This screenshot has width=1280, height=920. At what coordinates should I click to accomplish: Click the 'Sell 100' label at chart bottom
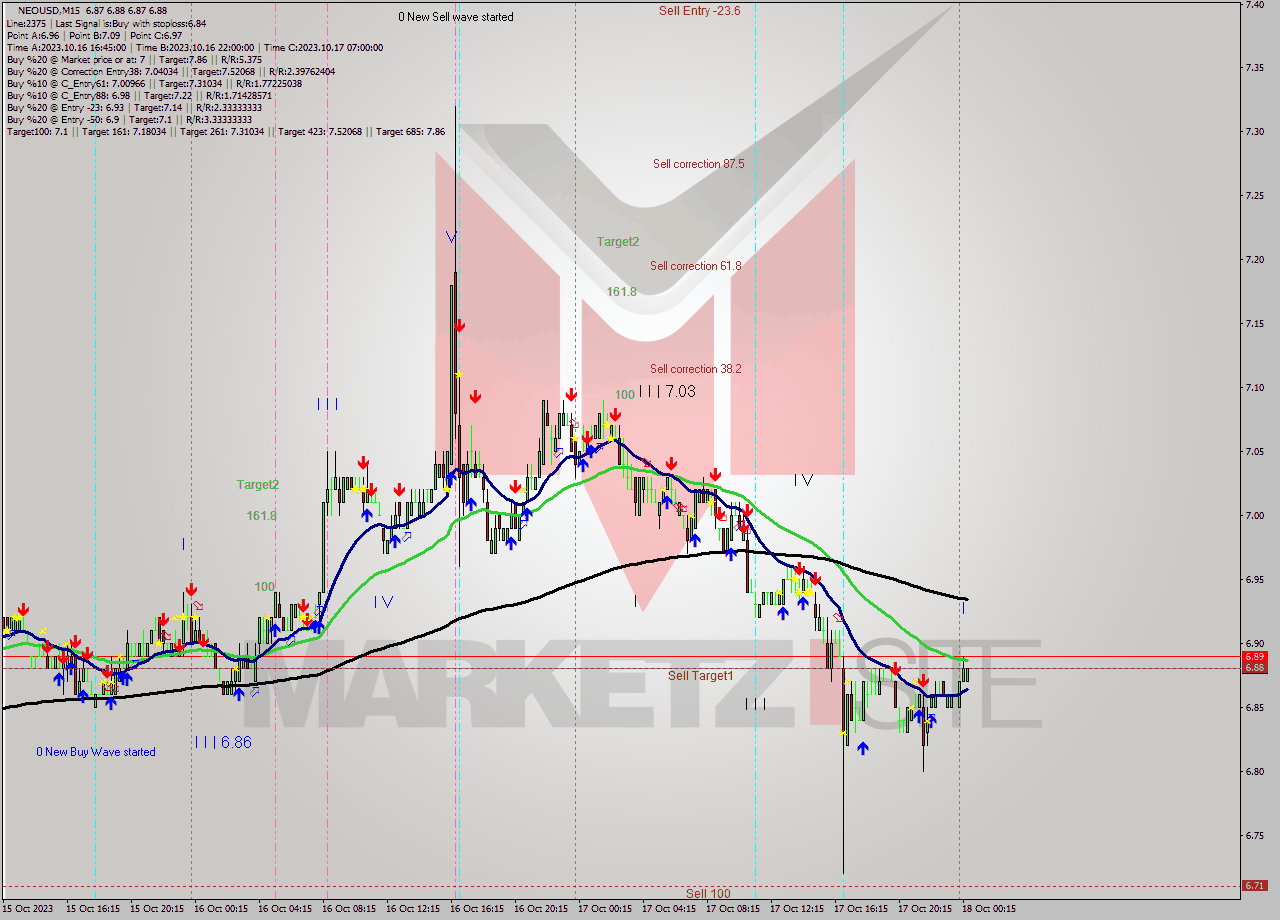point(708,893)
